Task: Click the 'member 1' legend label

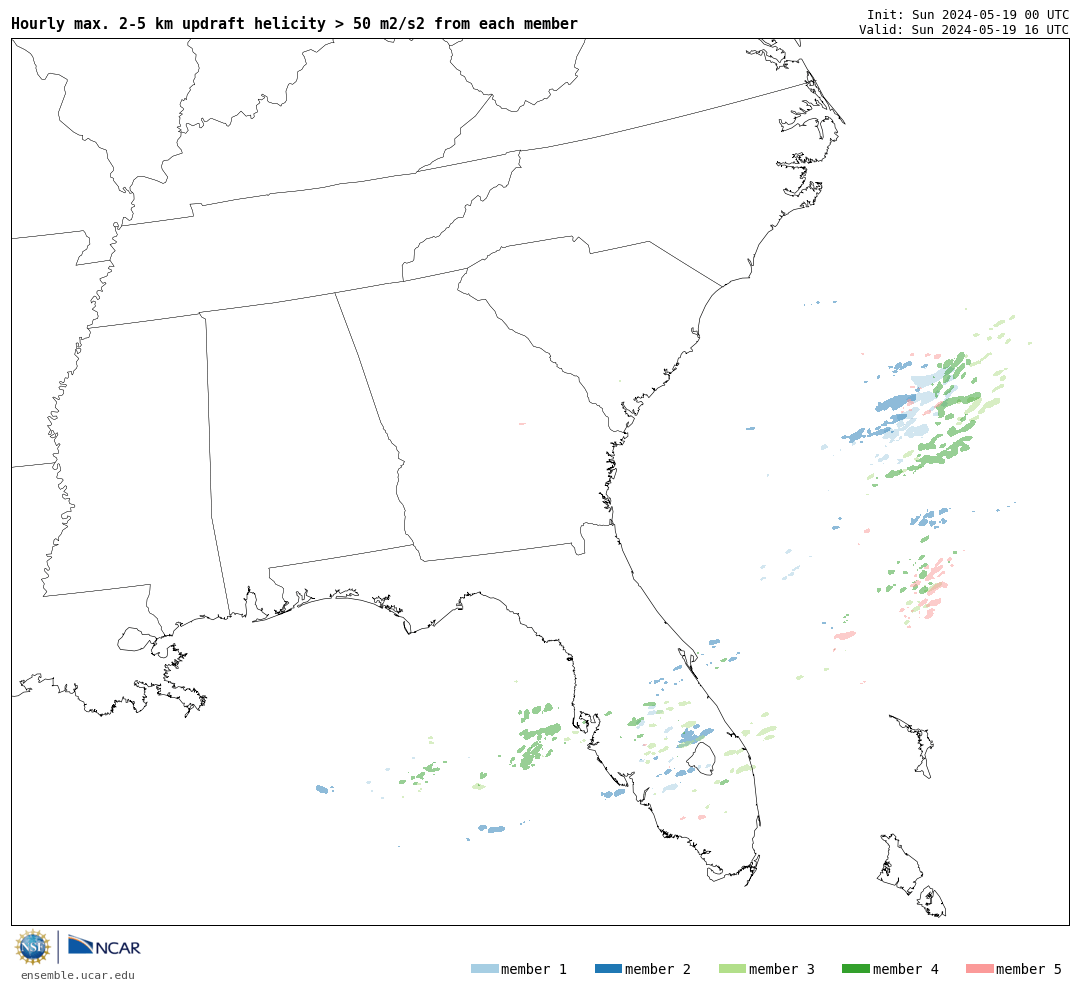Action: (x=534, y=969)
